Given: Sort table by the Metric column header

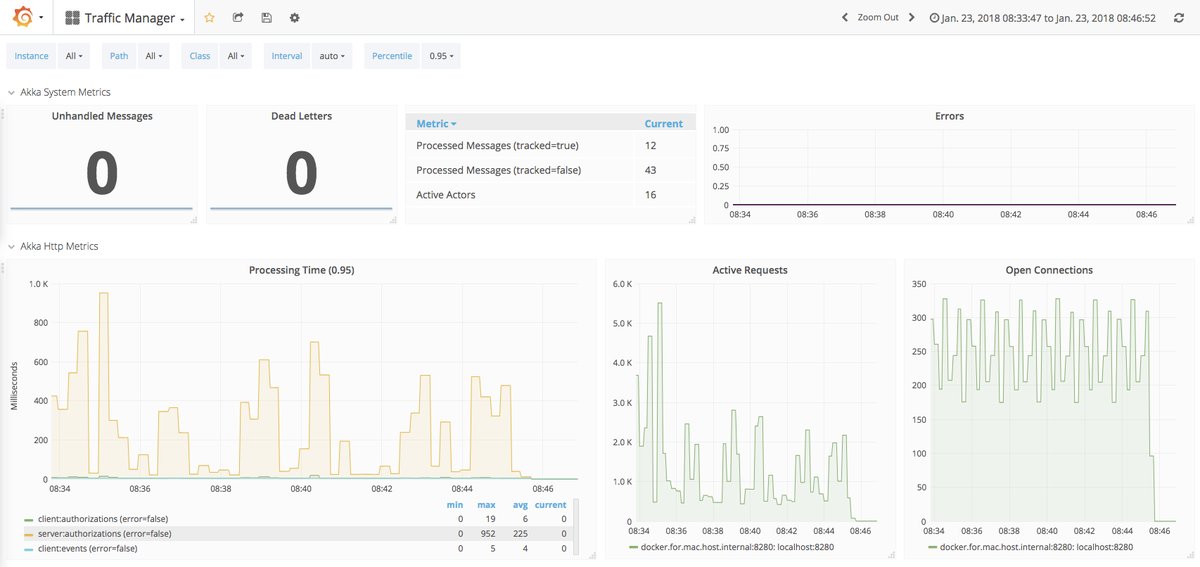Looking at the screenshot, I should click(436, 124).
